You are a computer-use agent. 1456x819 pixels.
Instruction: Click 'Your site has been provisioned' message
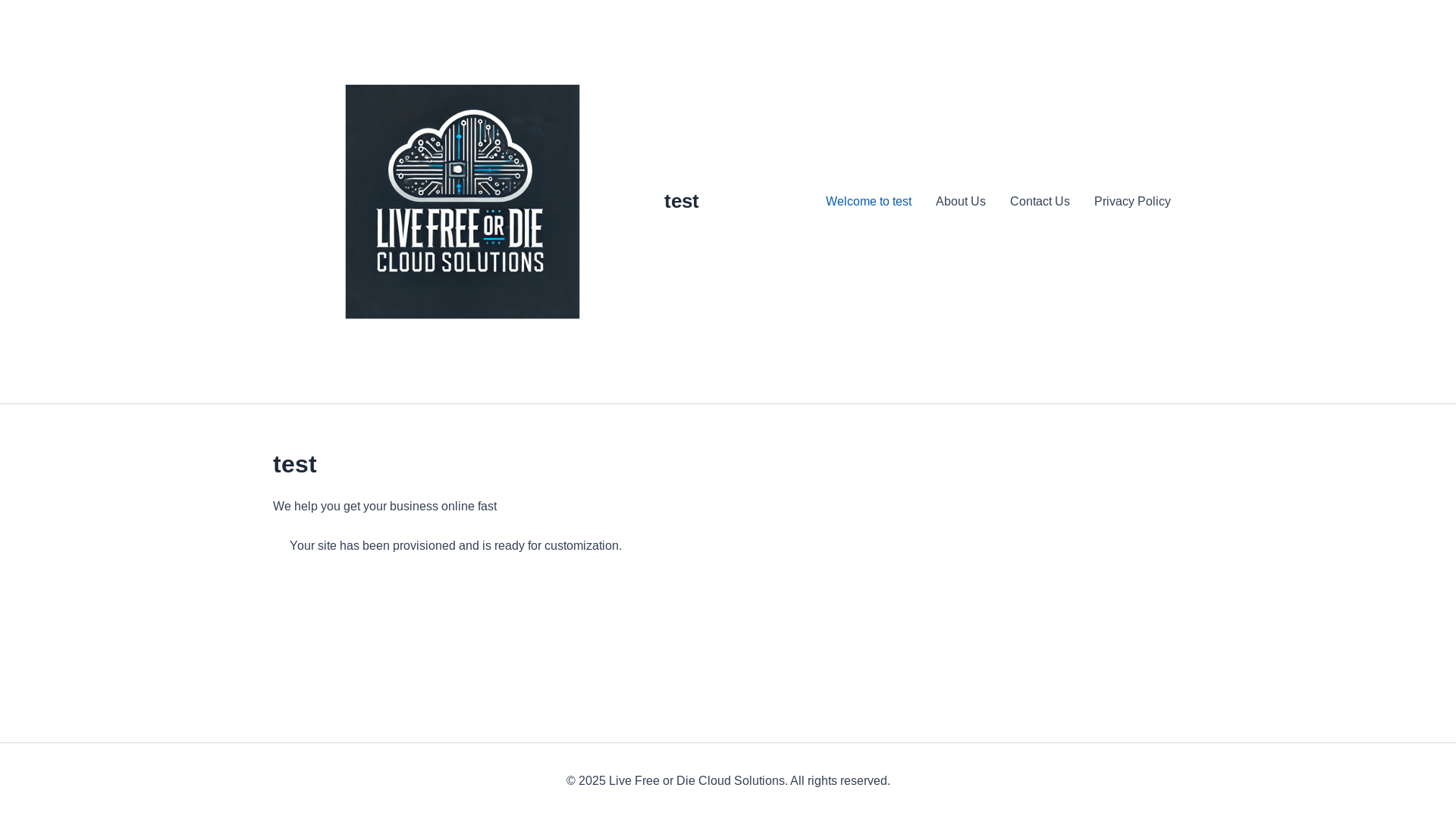456,546
